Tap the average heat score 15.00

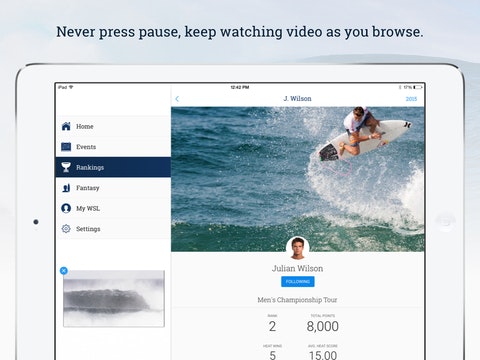(x=323, y=355)
